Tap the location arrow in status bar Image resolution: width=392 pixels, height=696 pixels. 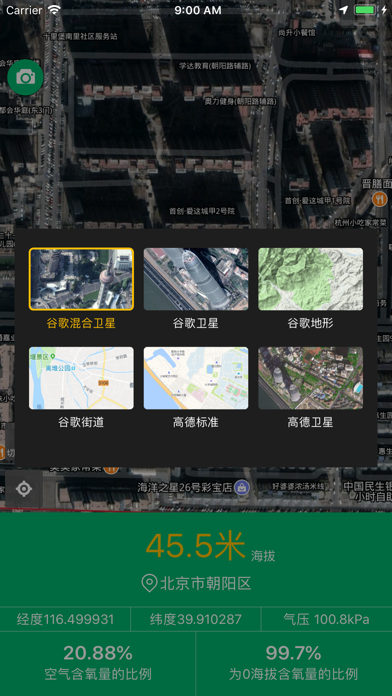point(344,10)
